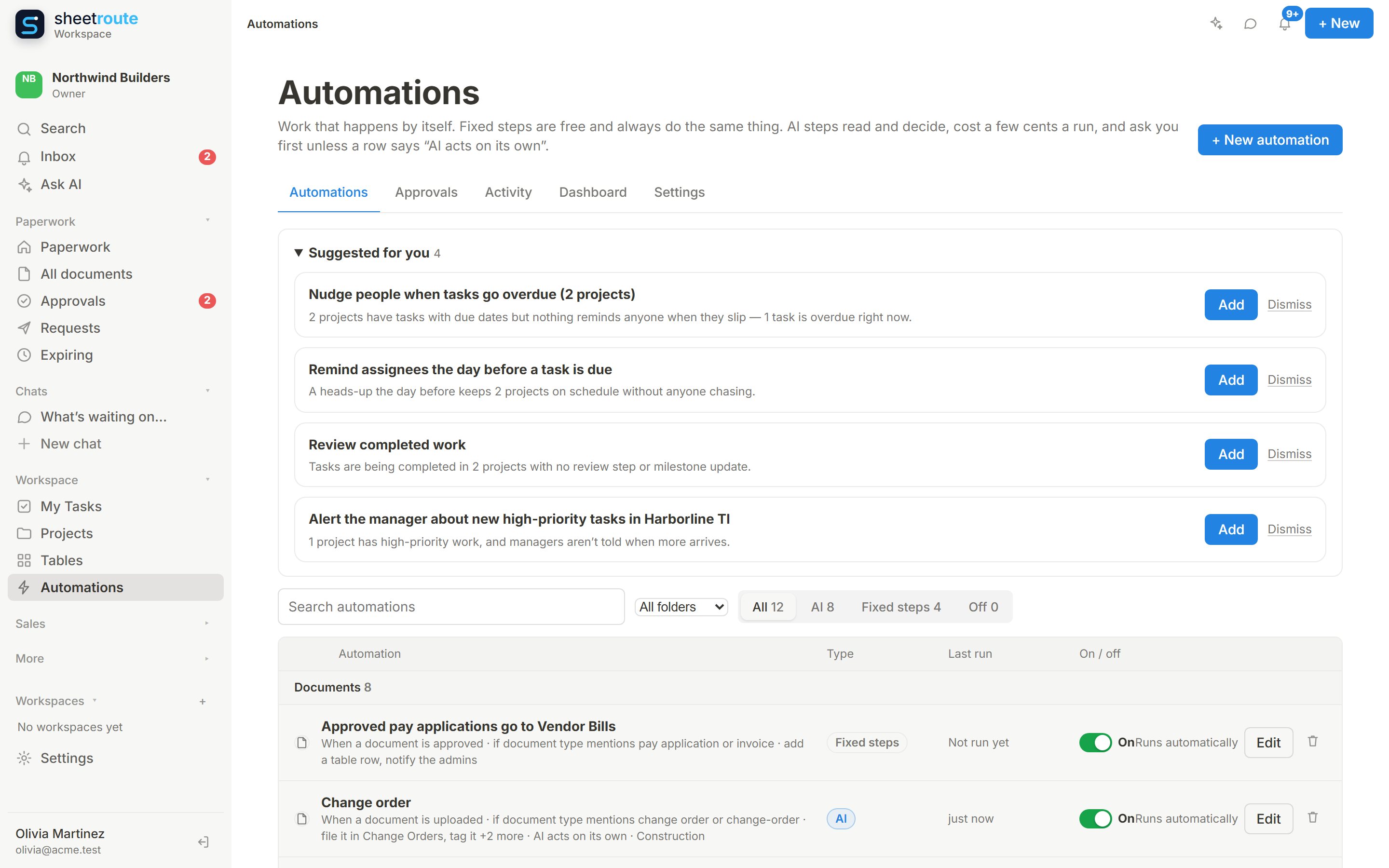Open Tables in the sidebar
This screenshot has height=868, width=1389.
coord(115,560)
